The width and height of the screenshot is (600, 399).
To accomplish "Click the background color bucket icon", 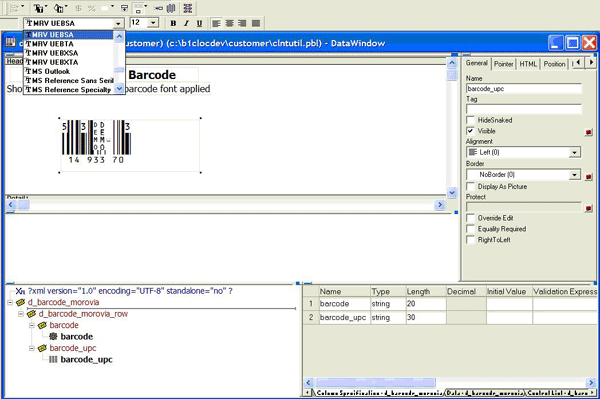I will tap(59, 8).
